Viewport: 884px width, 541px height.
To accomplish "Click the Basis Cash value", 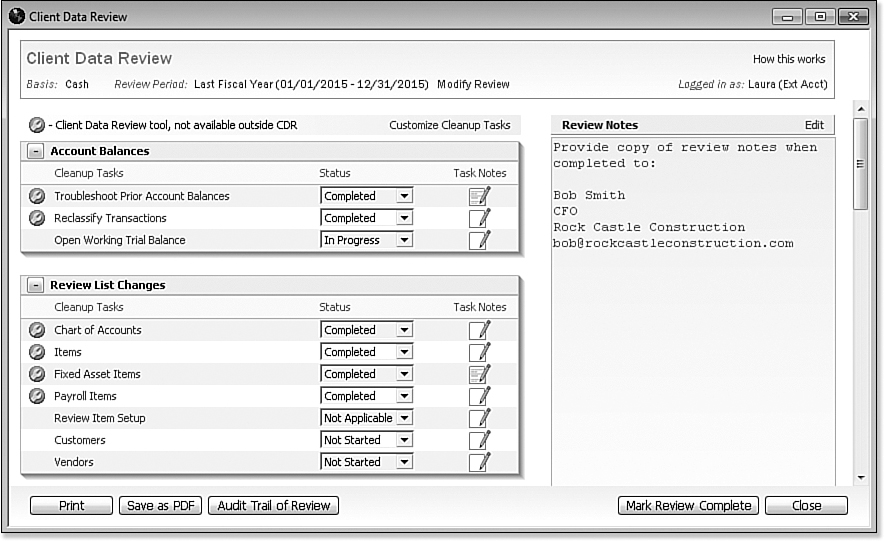I will 77,84.
